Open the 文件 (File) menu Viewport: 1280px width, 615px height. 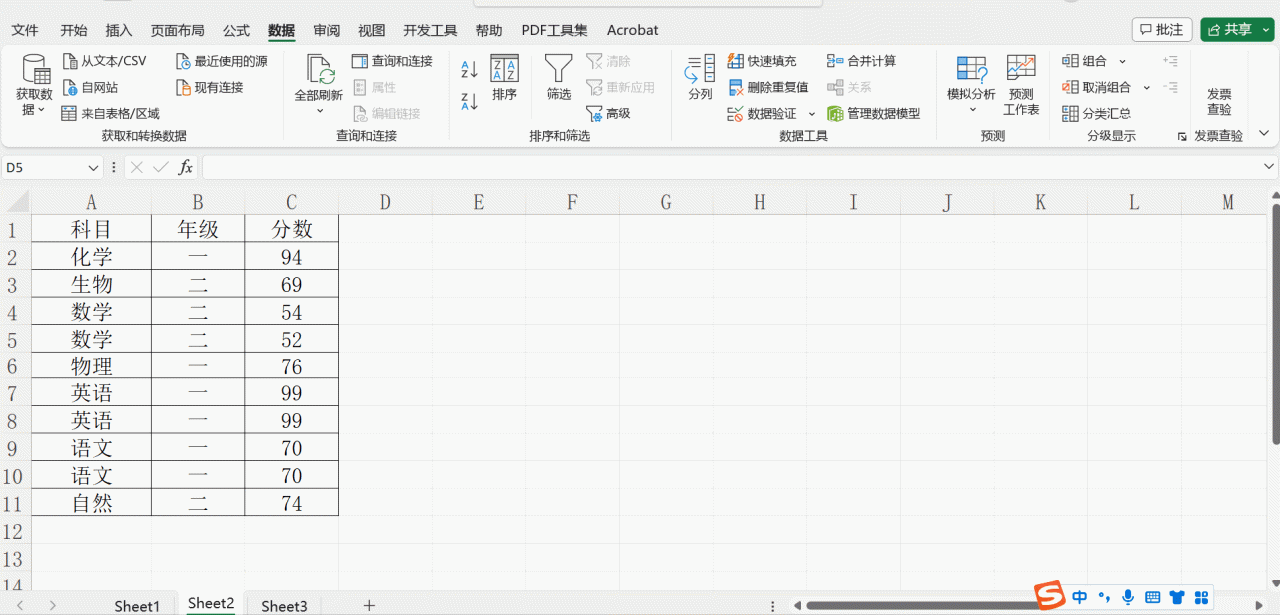[25, 30]
